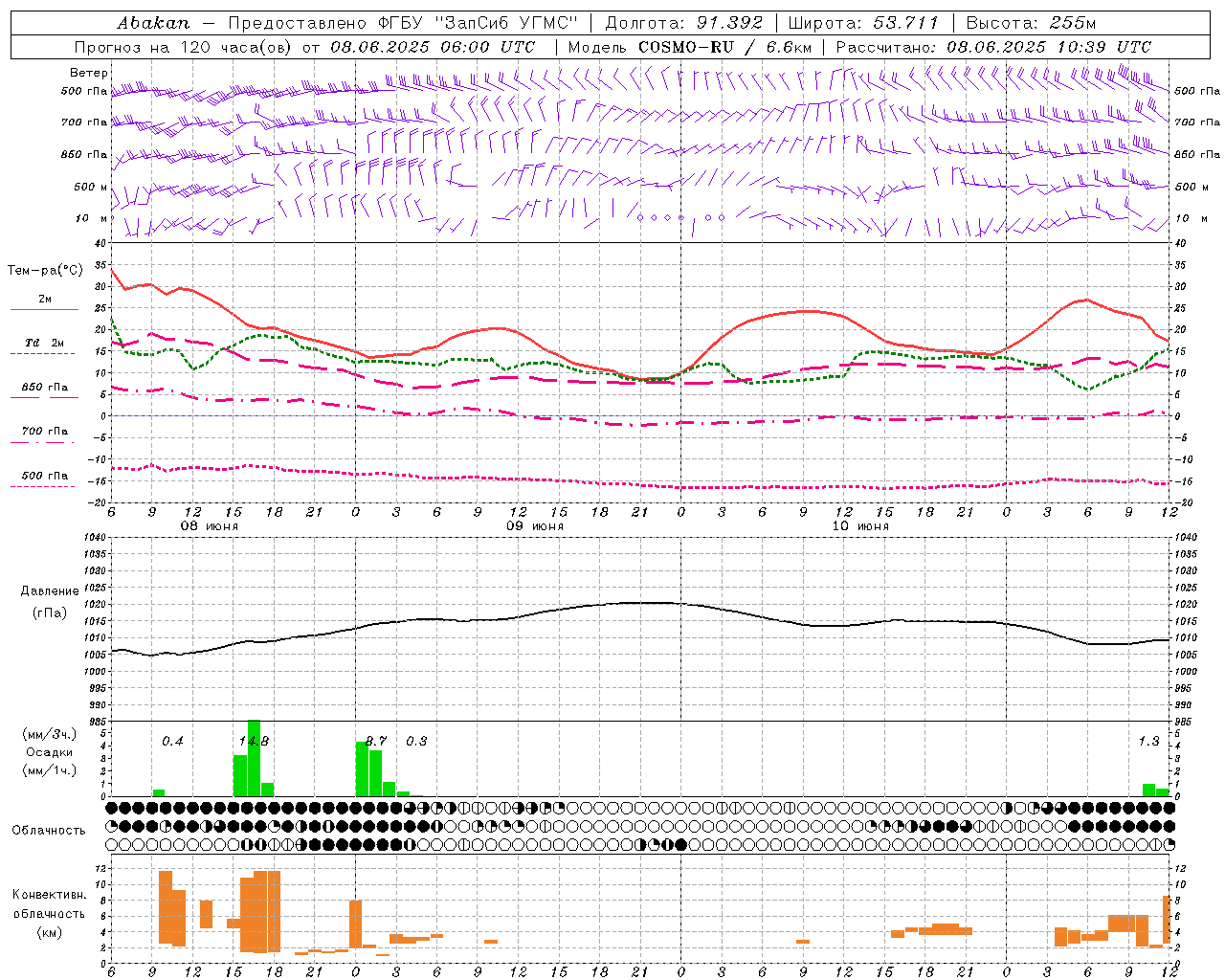Click the "(мм/1ч.)" precipitation unit label
The width and height of the screenshot is (1225, 980).
50,769
